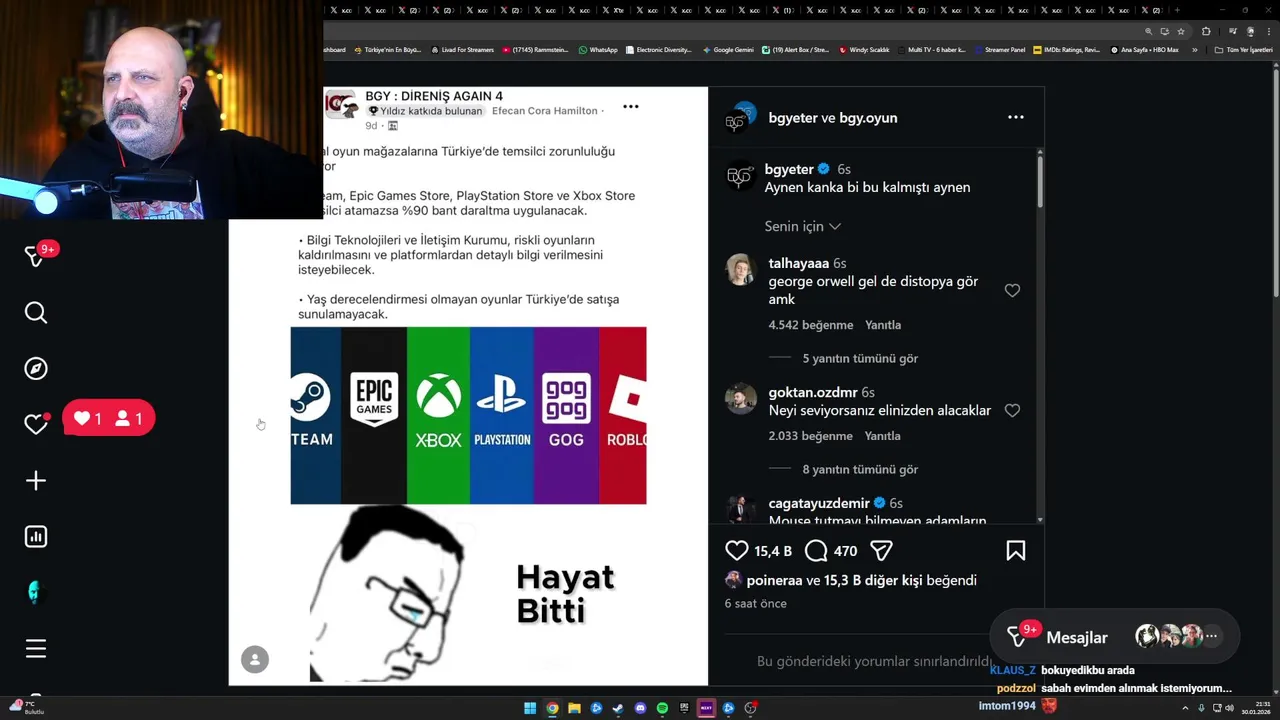Open the hamburger More menu in sidebar

[x=36, y=649]
